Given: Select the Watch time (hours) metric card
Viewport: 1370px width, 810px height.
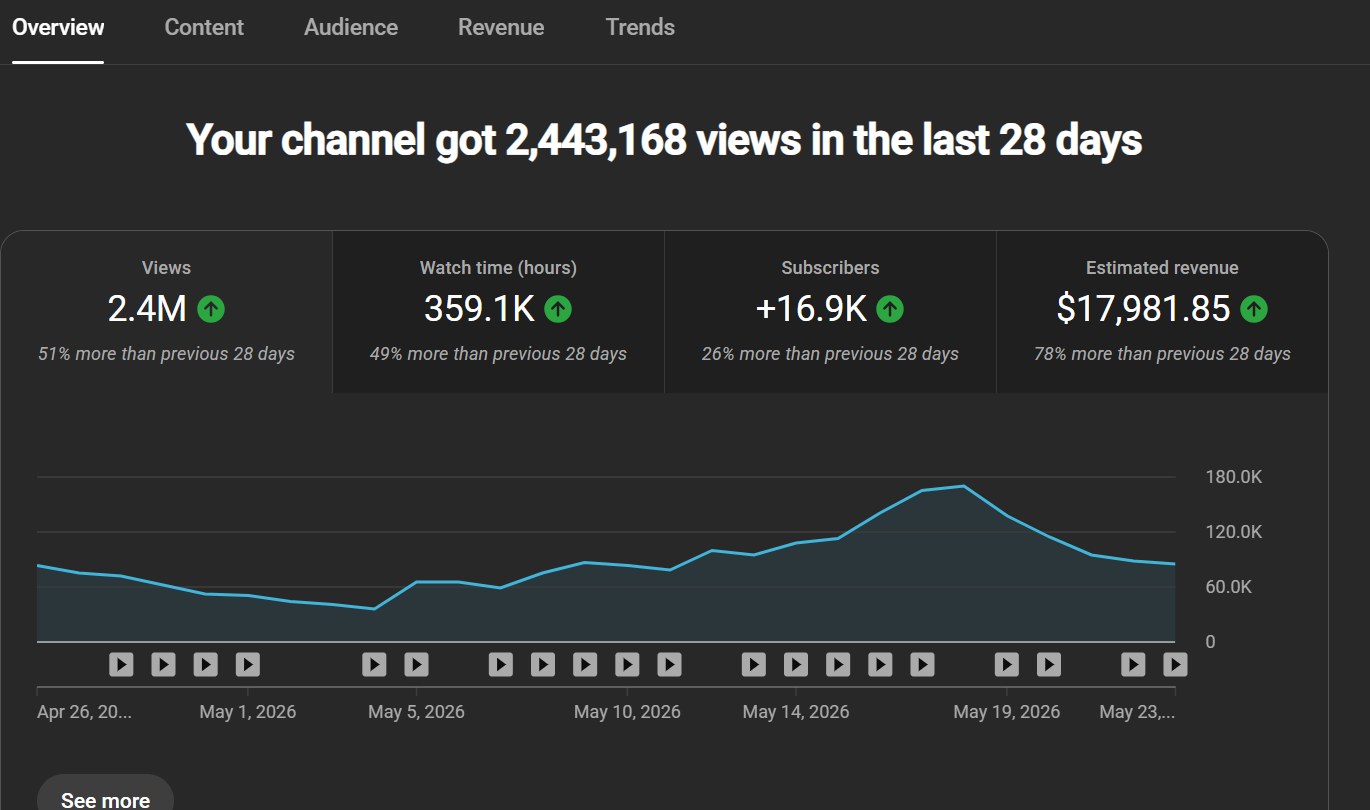Looking at the screenshot, I should click(498, 312).
